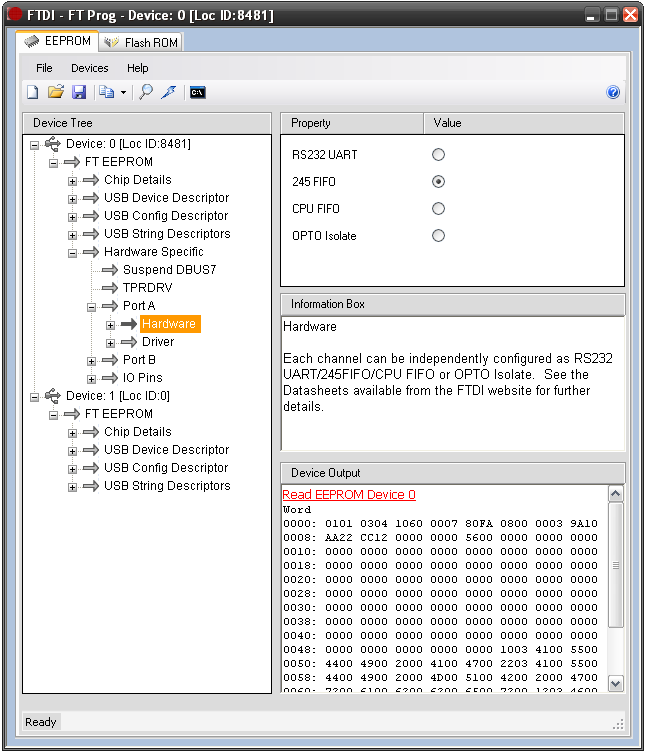Collapse the Device: 0 [Loc ID:8481] node
The height and width of the screenshot is (753, 646).
(35, 145)
